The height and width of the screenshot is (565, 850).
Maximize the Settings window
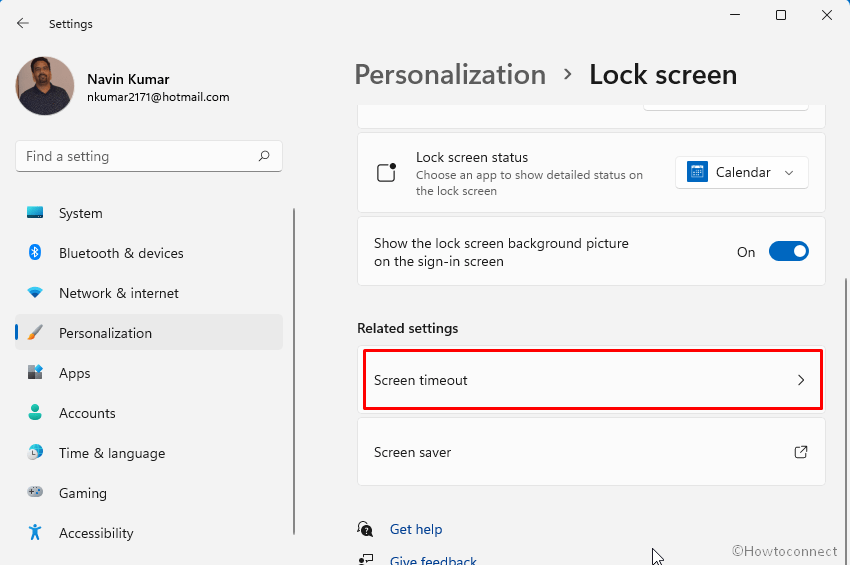pyautogui.click(x=781, y=15)
